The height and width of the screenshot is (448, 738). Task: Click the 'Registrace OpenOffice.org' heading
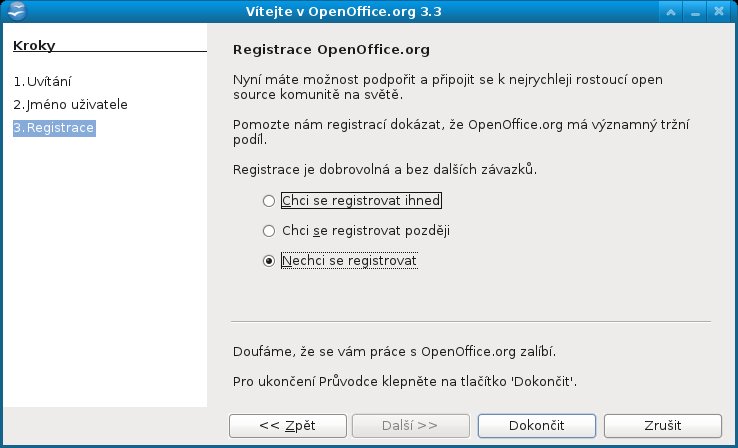331,50
